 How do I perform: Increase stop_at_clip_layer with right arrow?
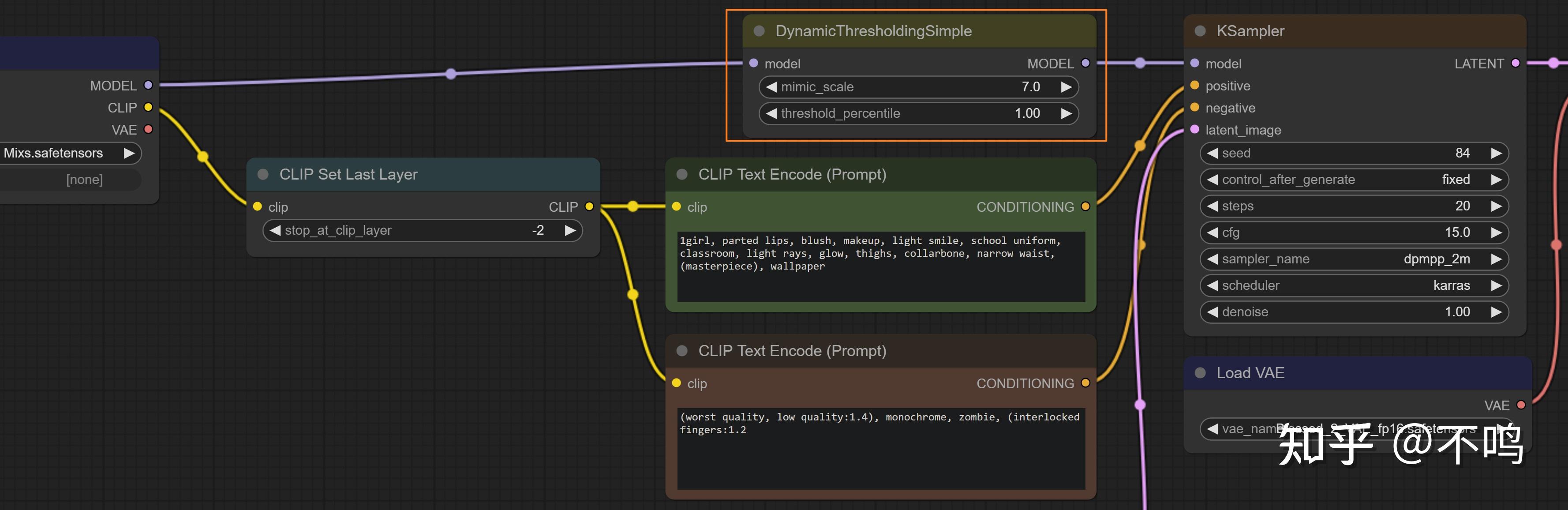pos(570,231)
